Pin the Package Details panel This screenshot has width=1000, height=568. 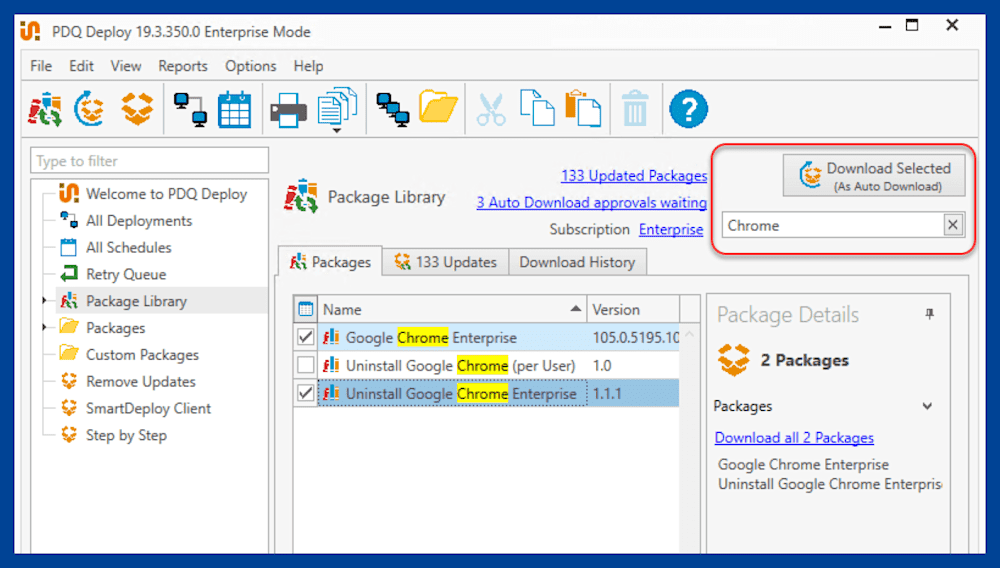coord(930,314)
